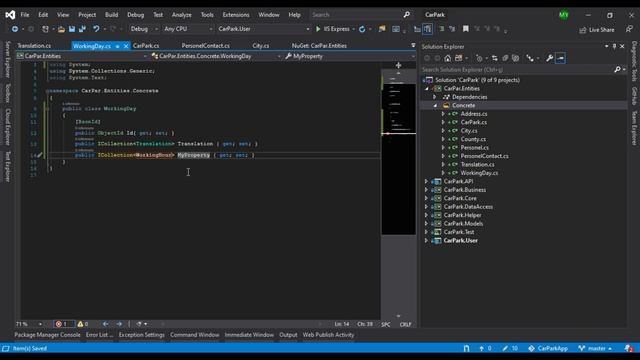640x360 pixels.
Task: Click the previous issue arrow in editor footer
Action: [106, 324]
